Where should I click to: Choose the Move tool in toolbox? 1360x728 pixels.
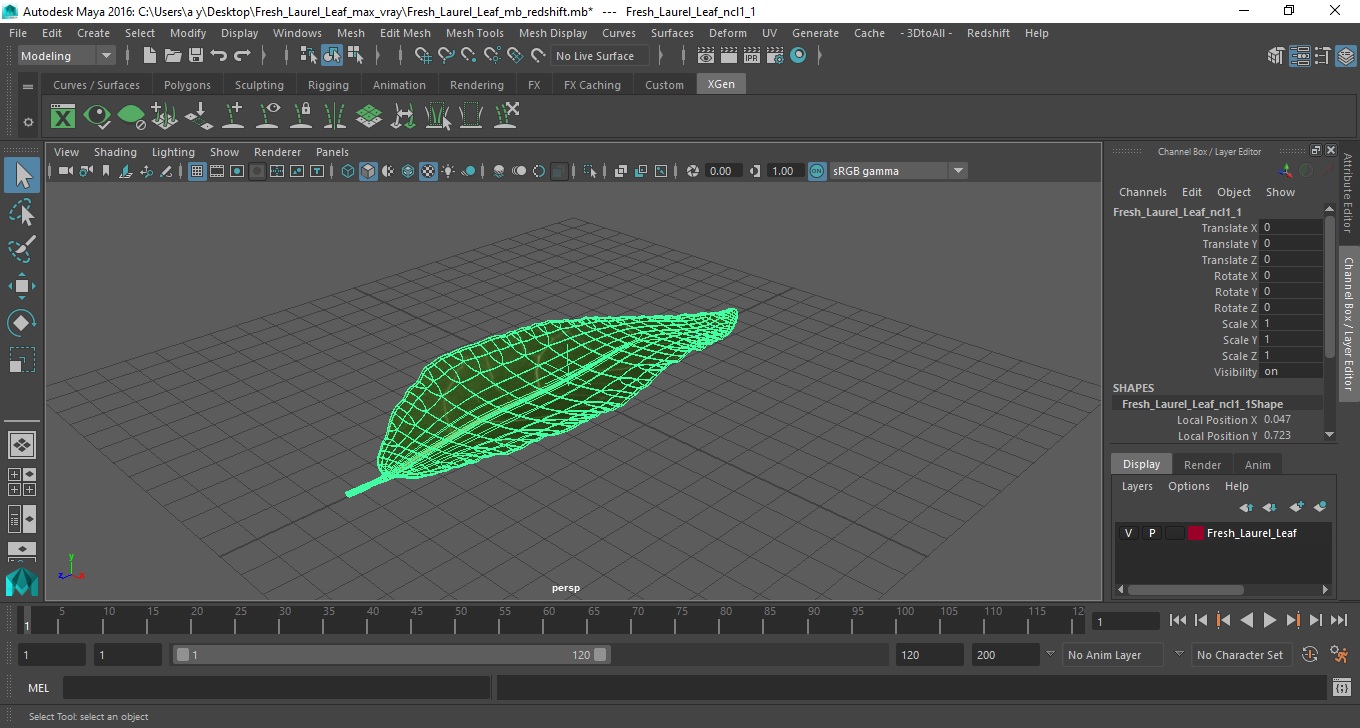22,286
